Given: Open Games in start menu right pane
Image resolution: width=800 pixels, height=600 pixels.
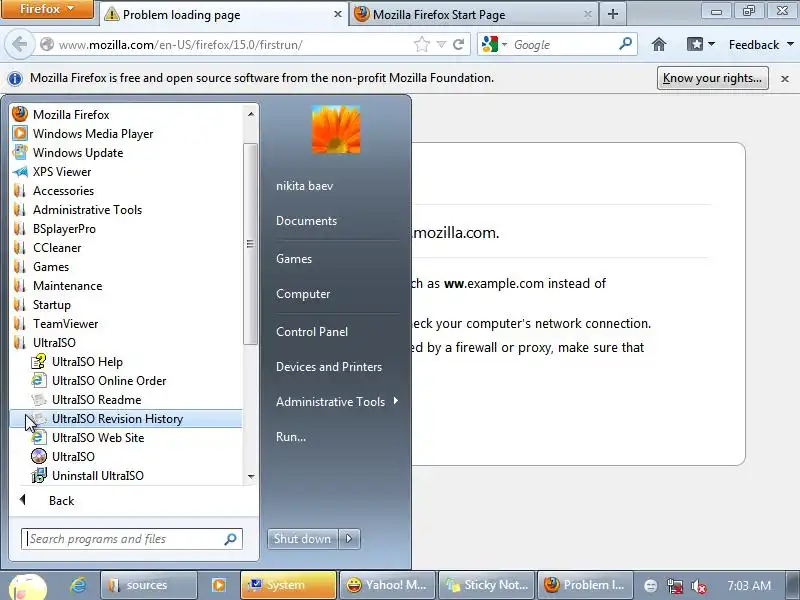Looking at the screenshot, I should point(294,259).
